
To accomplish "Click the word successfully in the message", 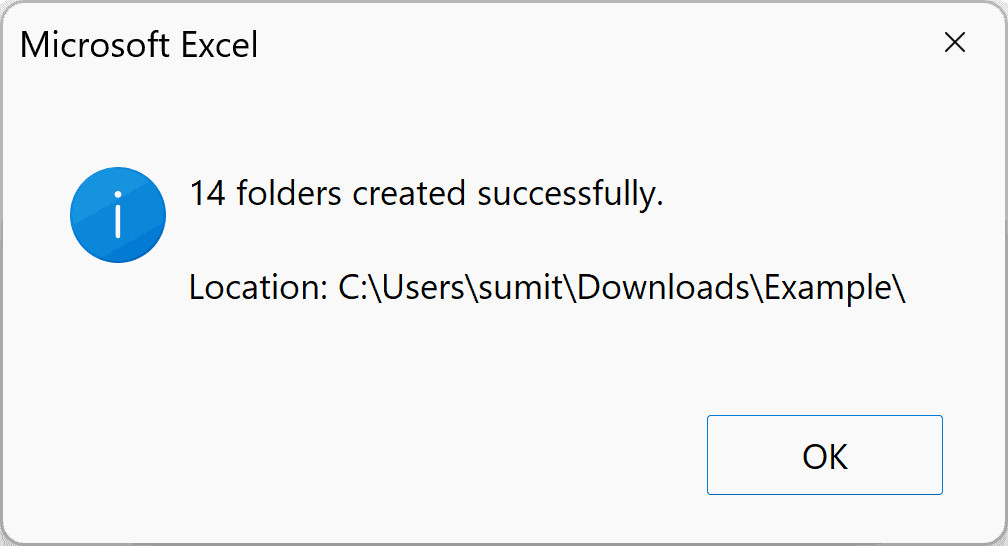I will 570,193.
